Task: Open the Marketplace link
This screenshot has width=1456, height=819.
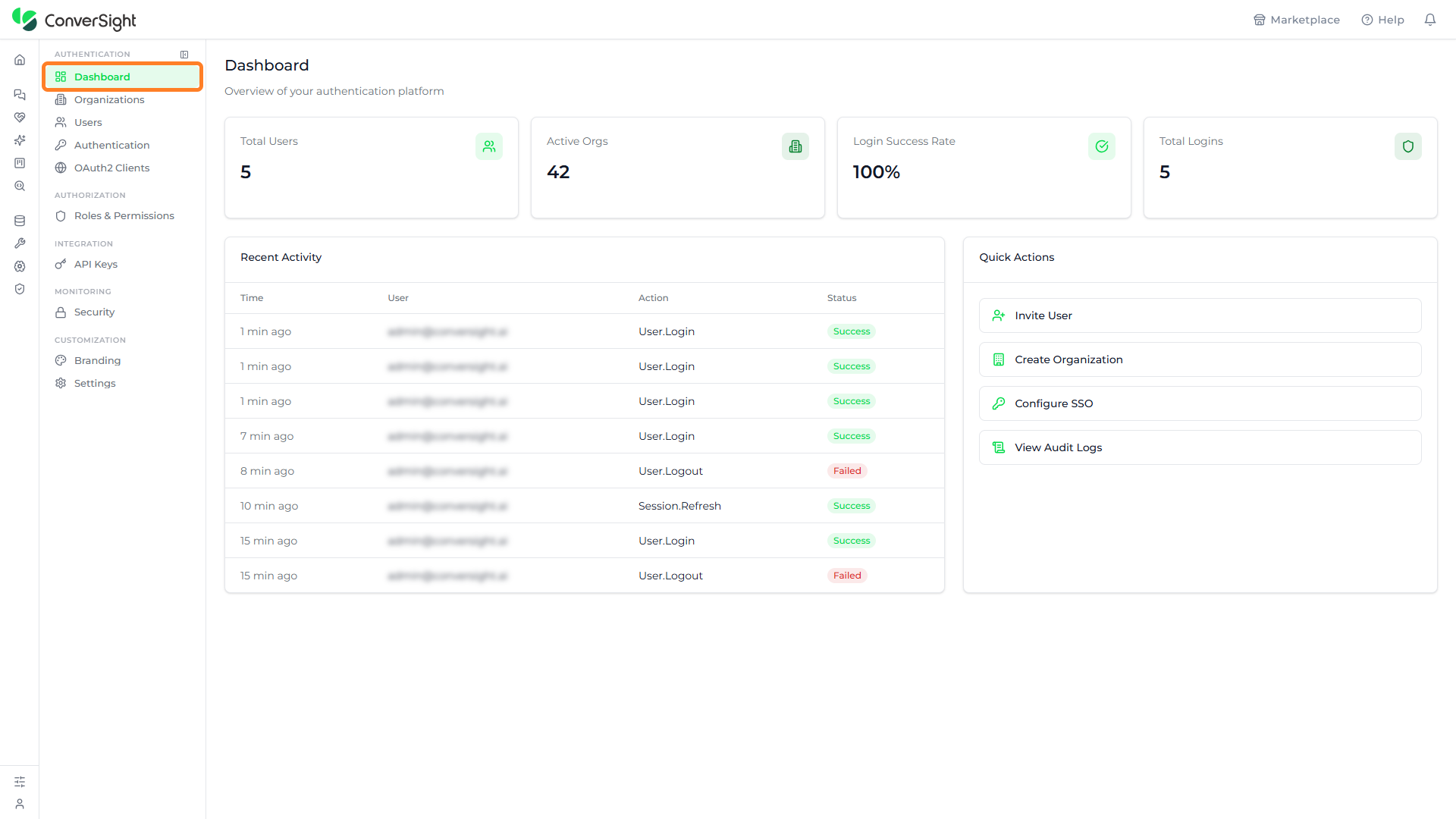Action: point(1296,20)
